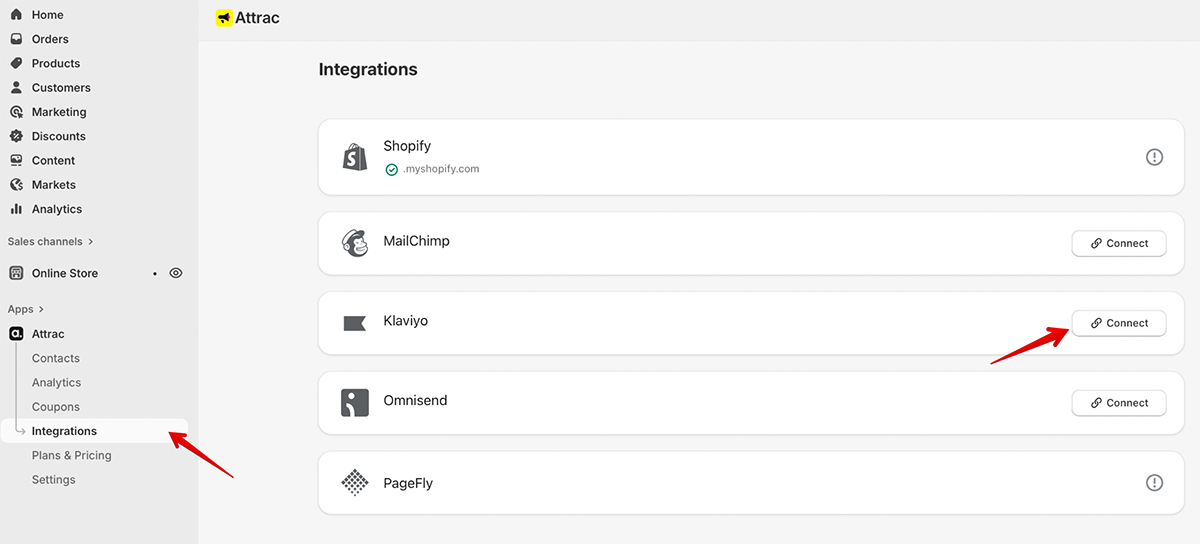Click the Discounts badge icon
This screenshot has height=544, width=1200.
[16, 136]
